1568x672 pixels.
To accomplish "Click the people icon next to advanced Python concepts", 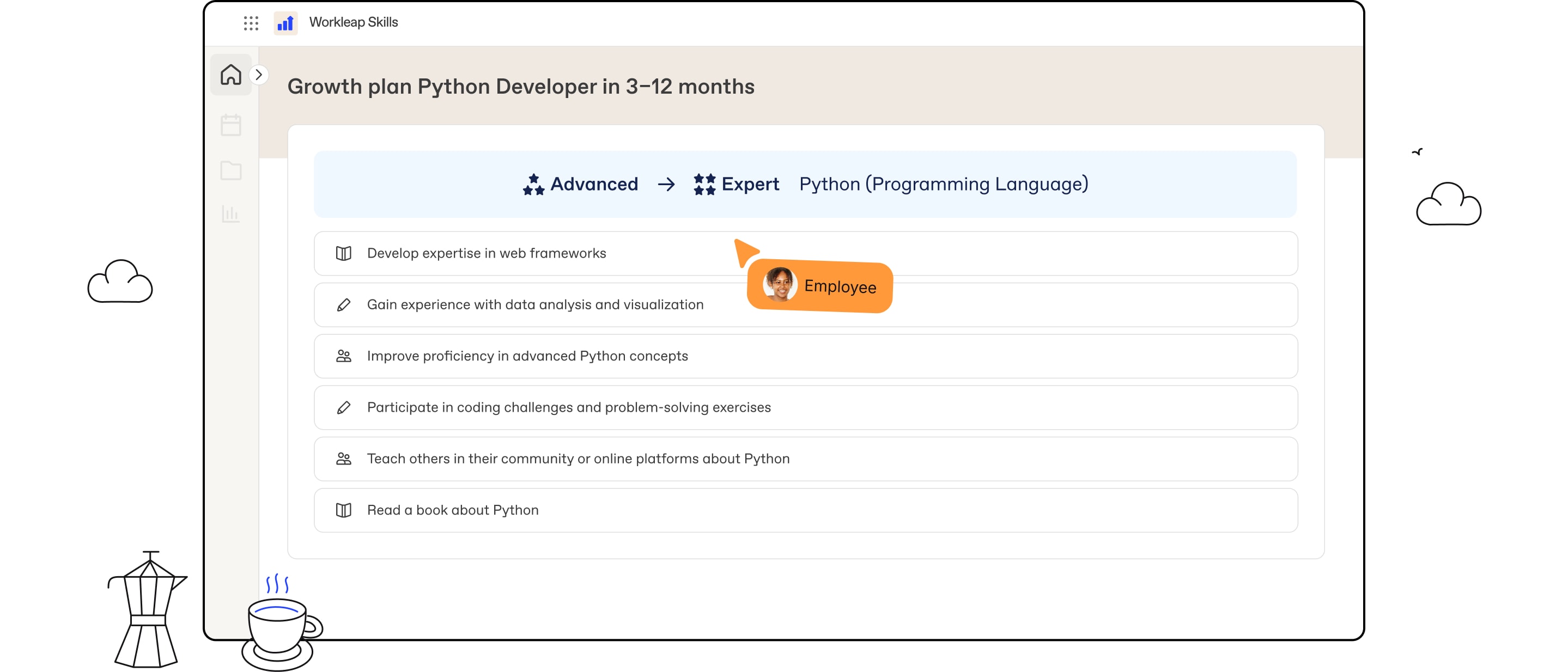I will [344, 356].
